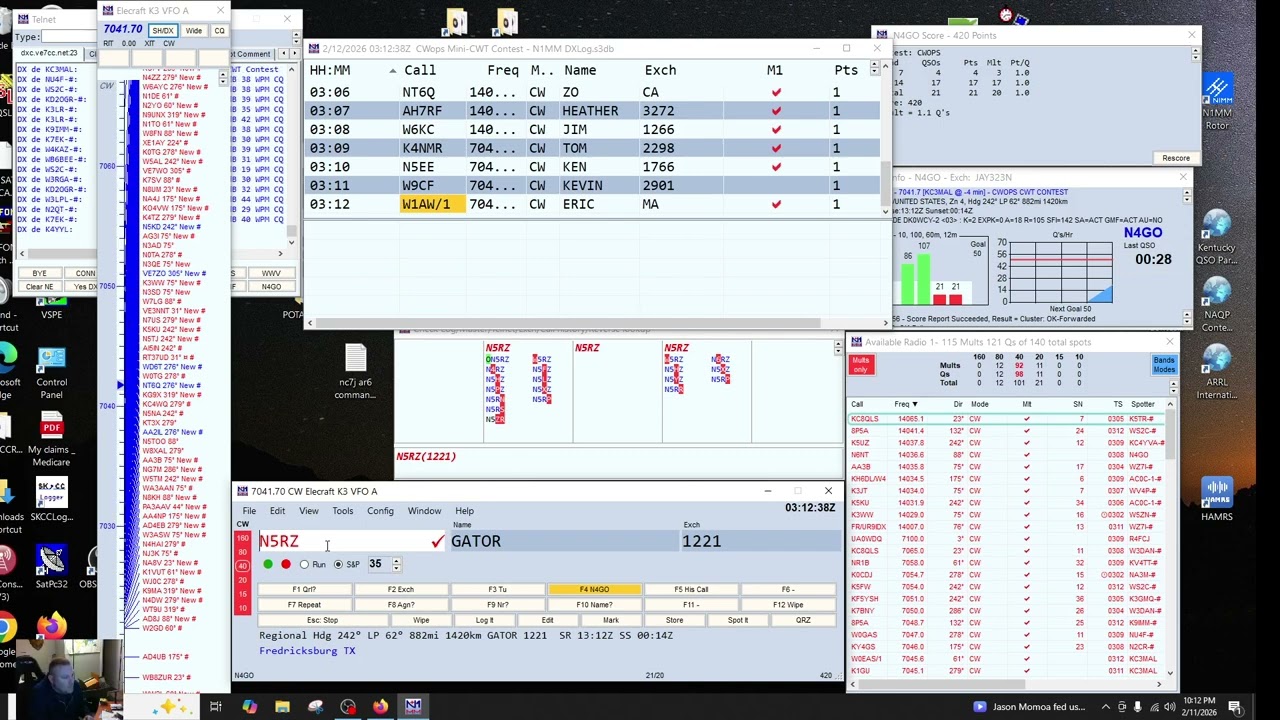Click right tab-scroll arrow in Telnet window
This screenshot has width=1280, height=720.
click(296, 54)
